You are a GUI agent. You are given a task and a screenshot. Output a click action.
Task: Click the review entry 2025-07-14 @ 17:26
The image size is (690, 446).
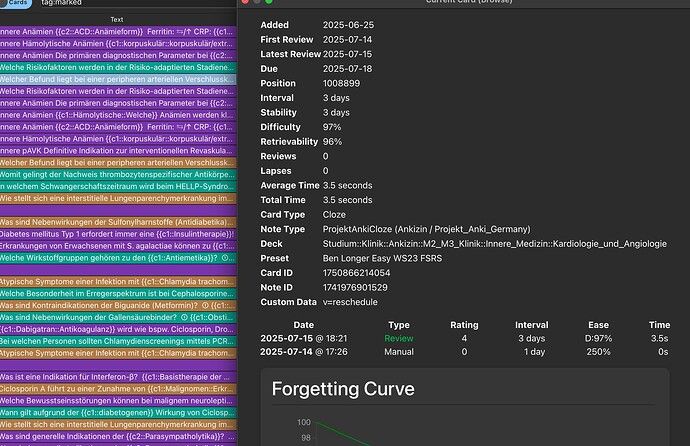[x=304, y=351]
